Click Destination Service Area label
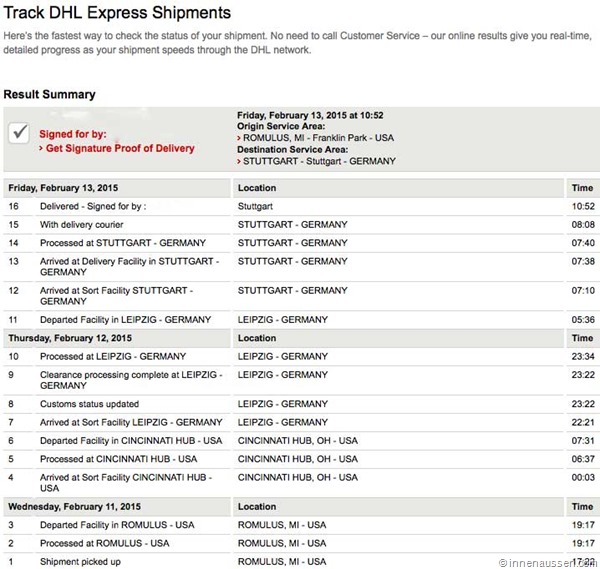 tap(292, 150)
